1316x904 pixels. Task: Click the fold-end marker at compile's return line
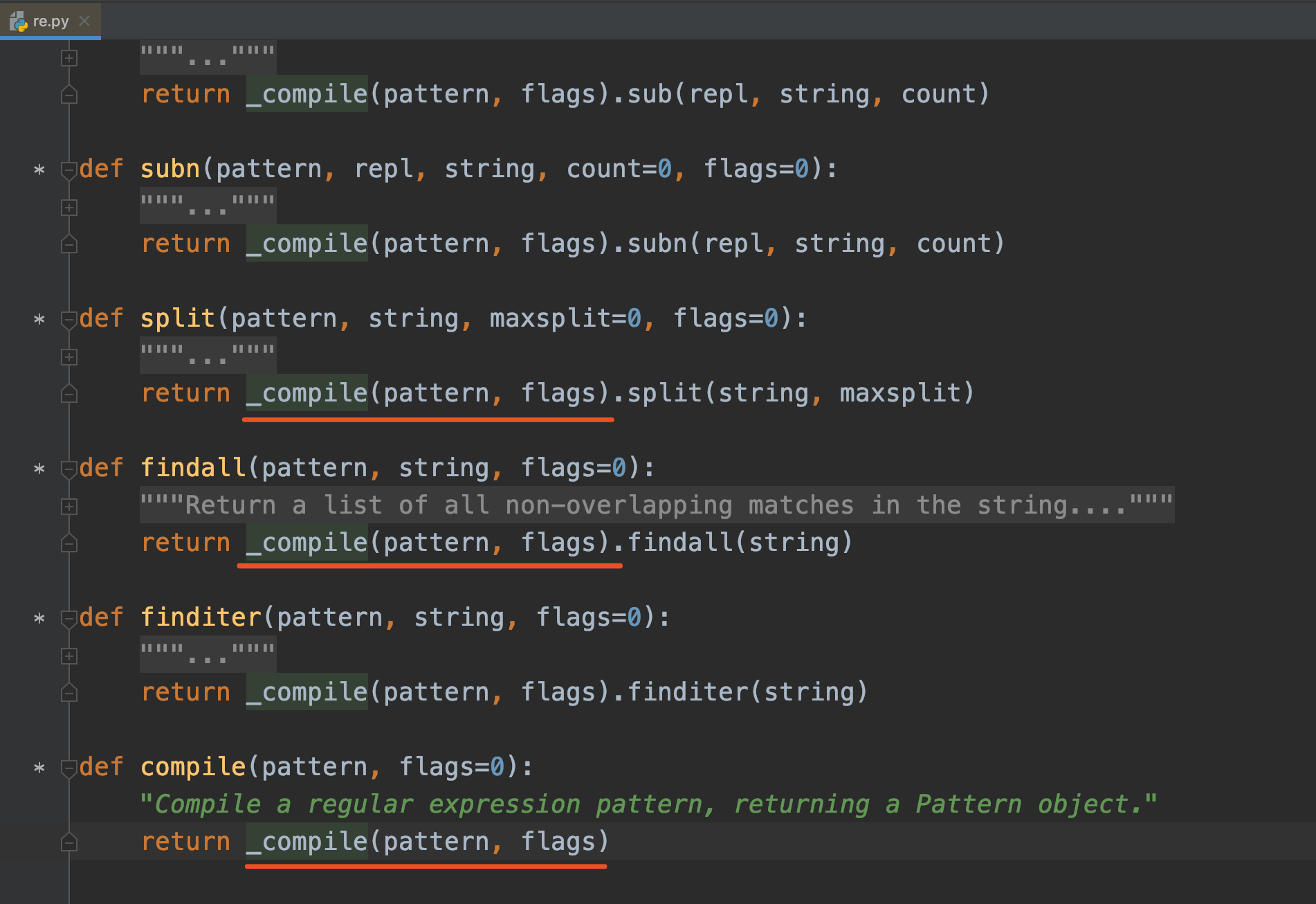[68, 842]
